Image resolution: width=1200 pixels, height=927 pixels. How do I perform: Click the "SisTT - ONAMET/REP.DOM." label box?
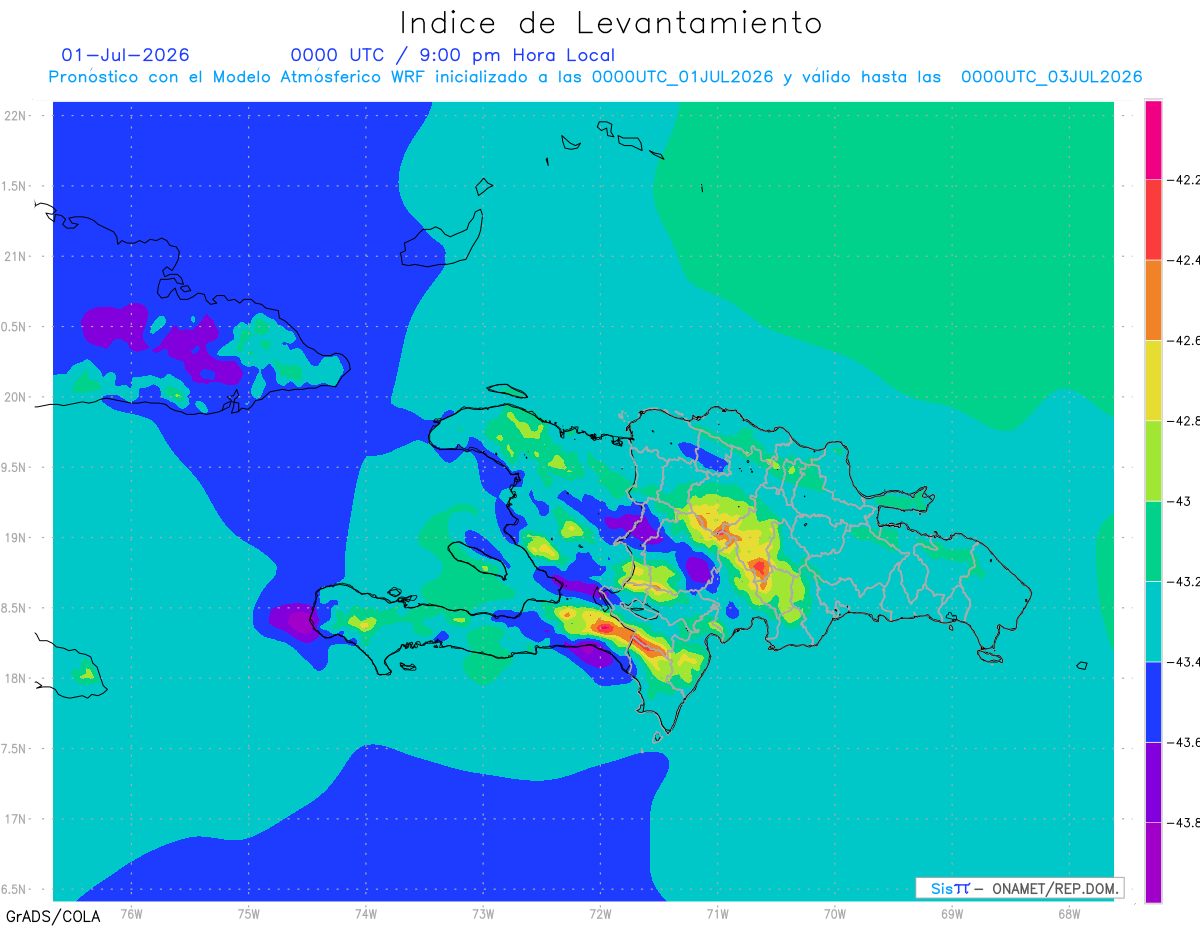(1019, 888)
